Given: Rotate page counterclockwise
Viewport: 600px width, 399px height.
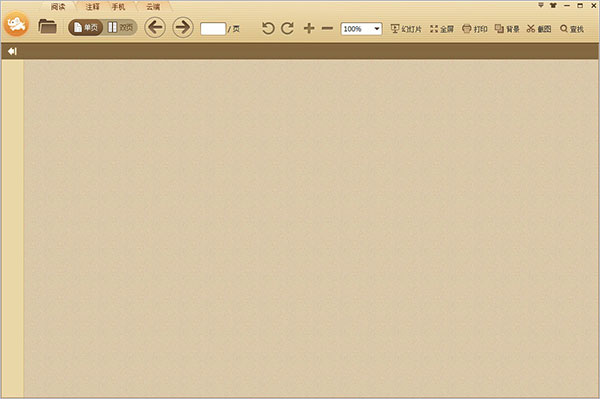Looking at the screenshot, I should point(268,28).
